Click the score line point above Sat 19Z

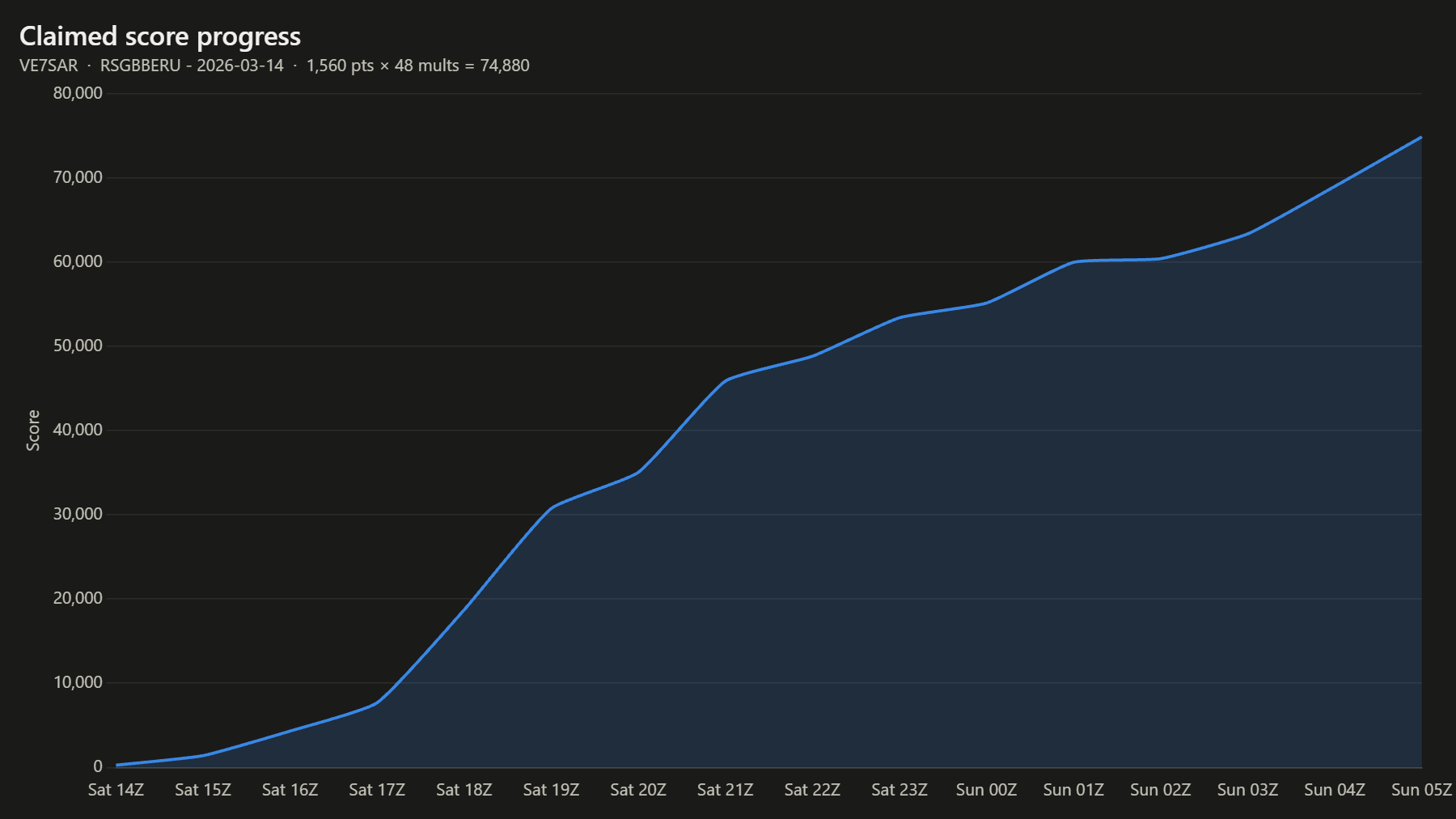point(551,508)
